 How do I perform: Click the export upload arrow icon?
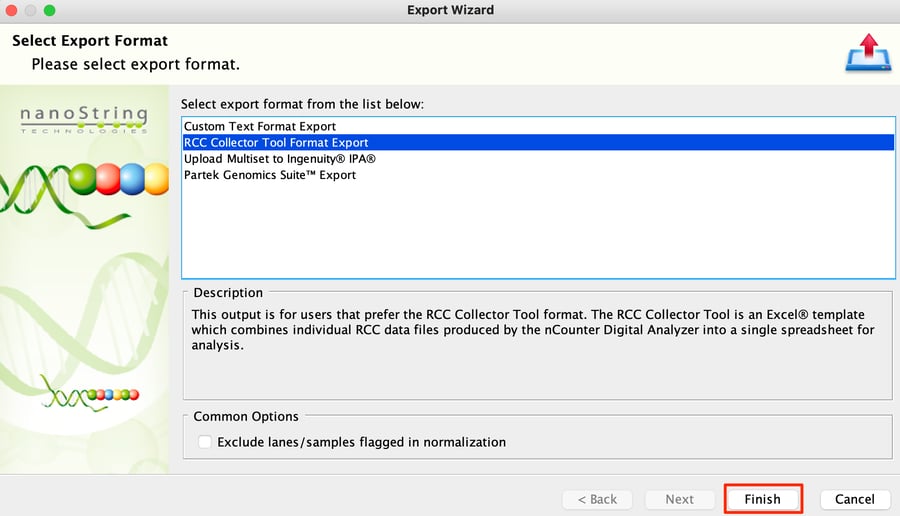coord(868,52)
